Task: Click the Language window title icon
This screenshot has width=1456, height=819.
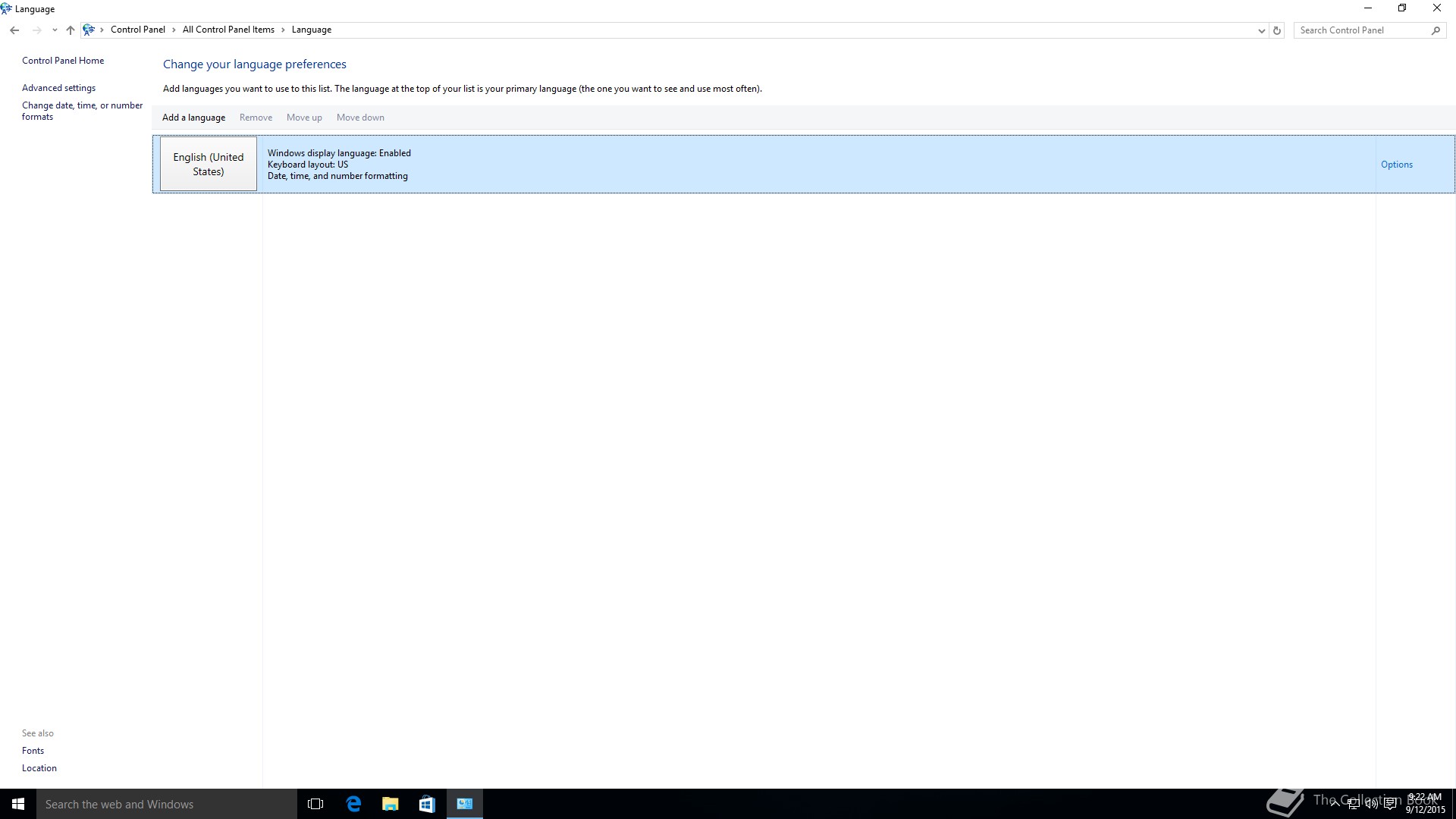Action: point(6,9)
